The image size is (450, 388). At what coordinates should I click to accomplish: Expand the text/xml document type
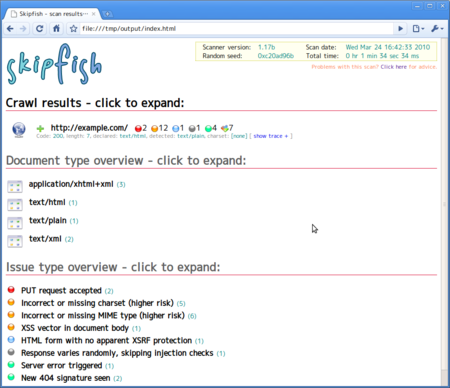pyautogui.click(x=45, y=239)
